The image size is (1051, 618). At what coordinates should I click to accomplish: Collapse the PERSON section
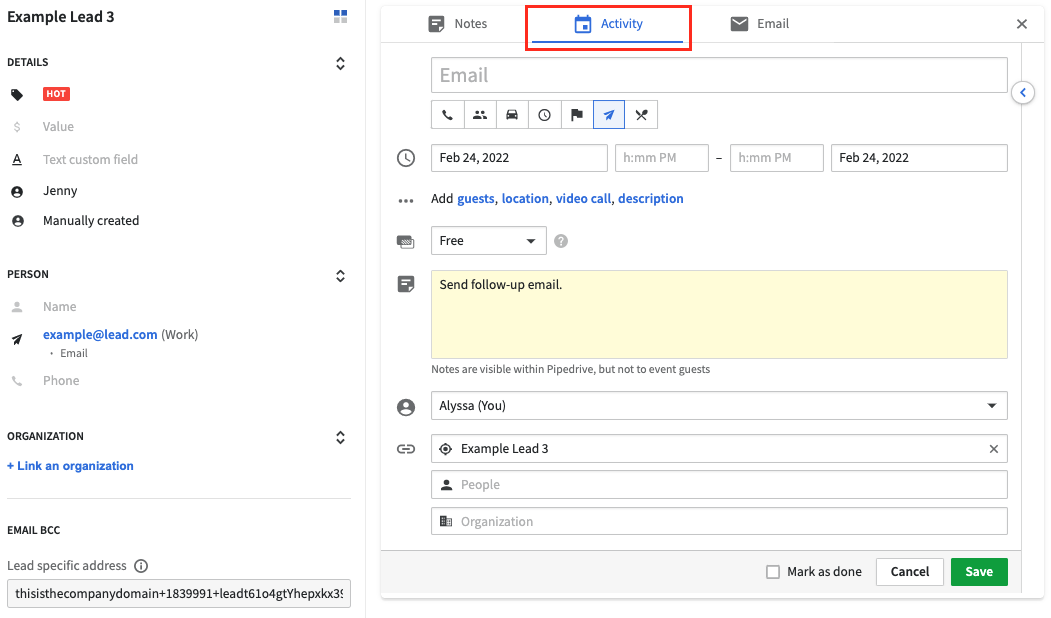[x=341, y=275]
